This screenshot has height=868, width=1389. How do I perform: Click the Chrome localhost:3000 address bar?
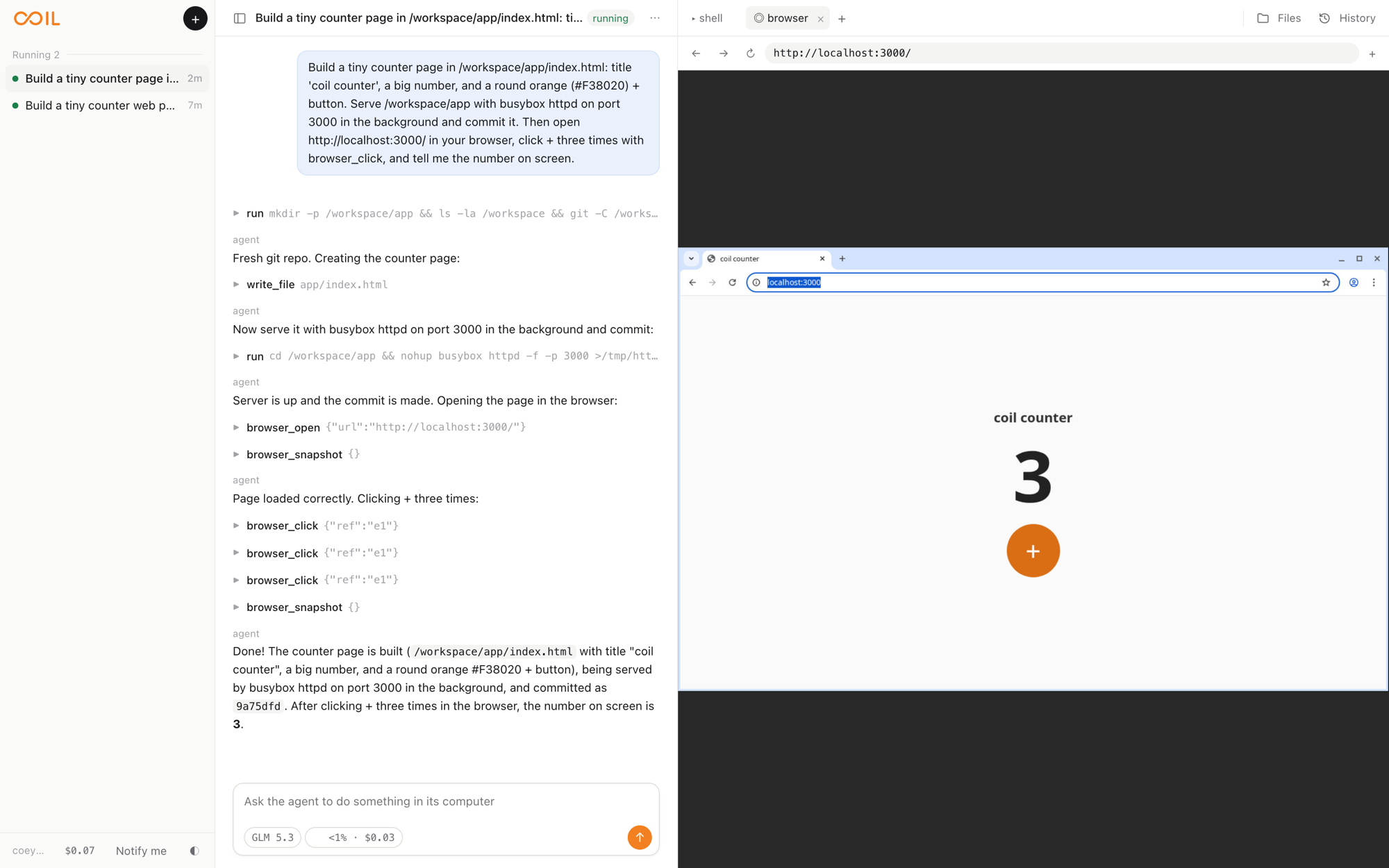tap(1042, 283)
